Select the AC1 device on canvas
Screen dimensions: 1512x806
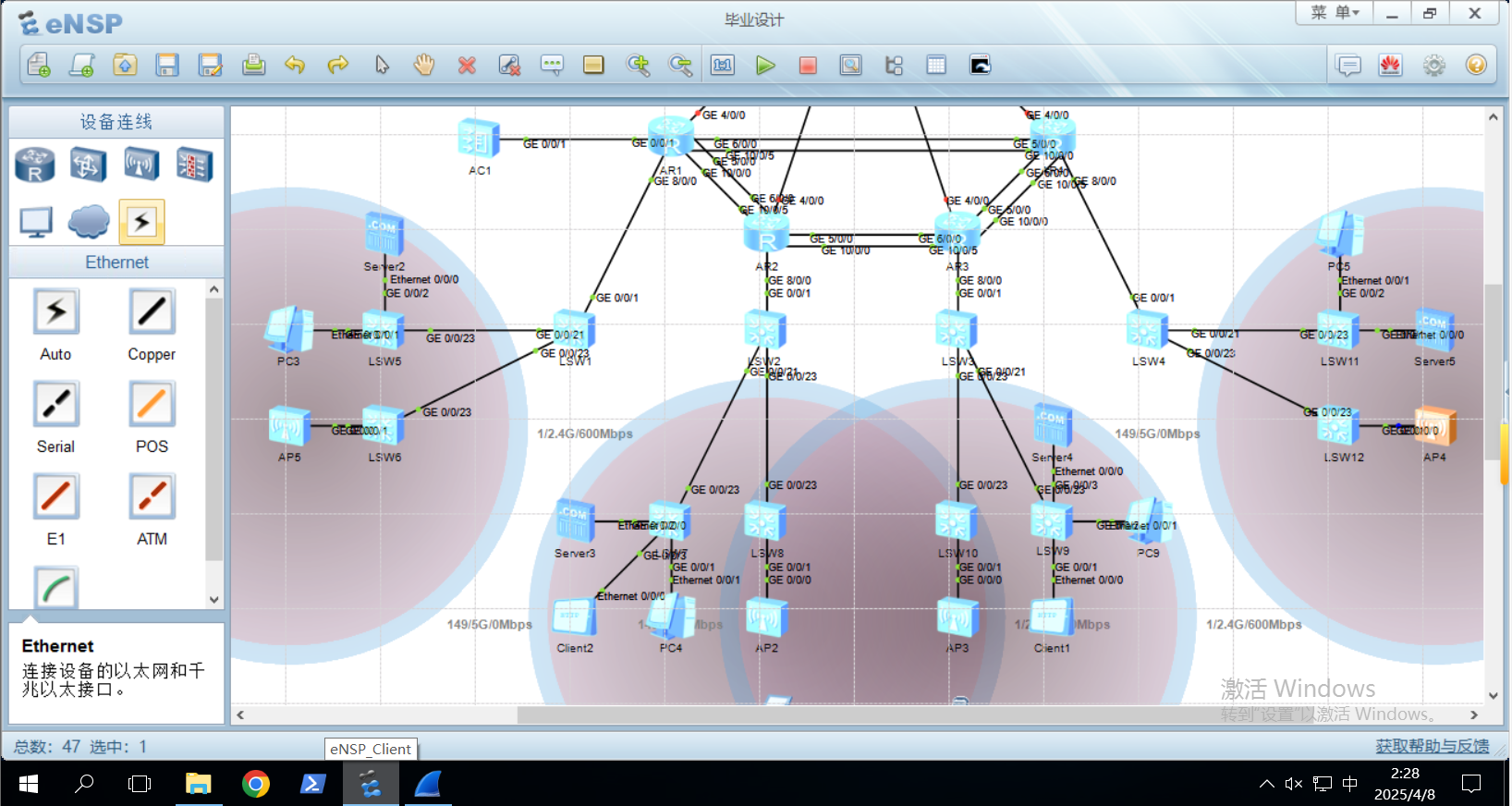(x=479, y=139)
